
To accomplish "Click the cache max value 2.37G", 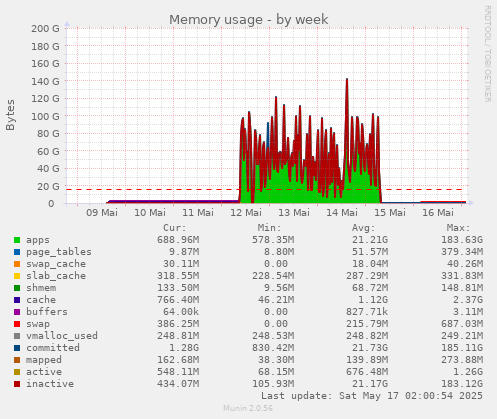I will pos(468,300).
